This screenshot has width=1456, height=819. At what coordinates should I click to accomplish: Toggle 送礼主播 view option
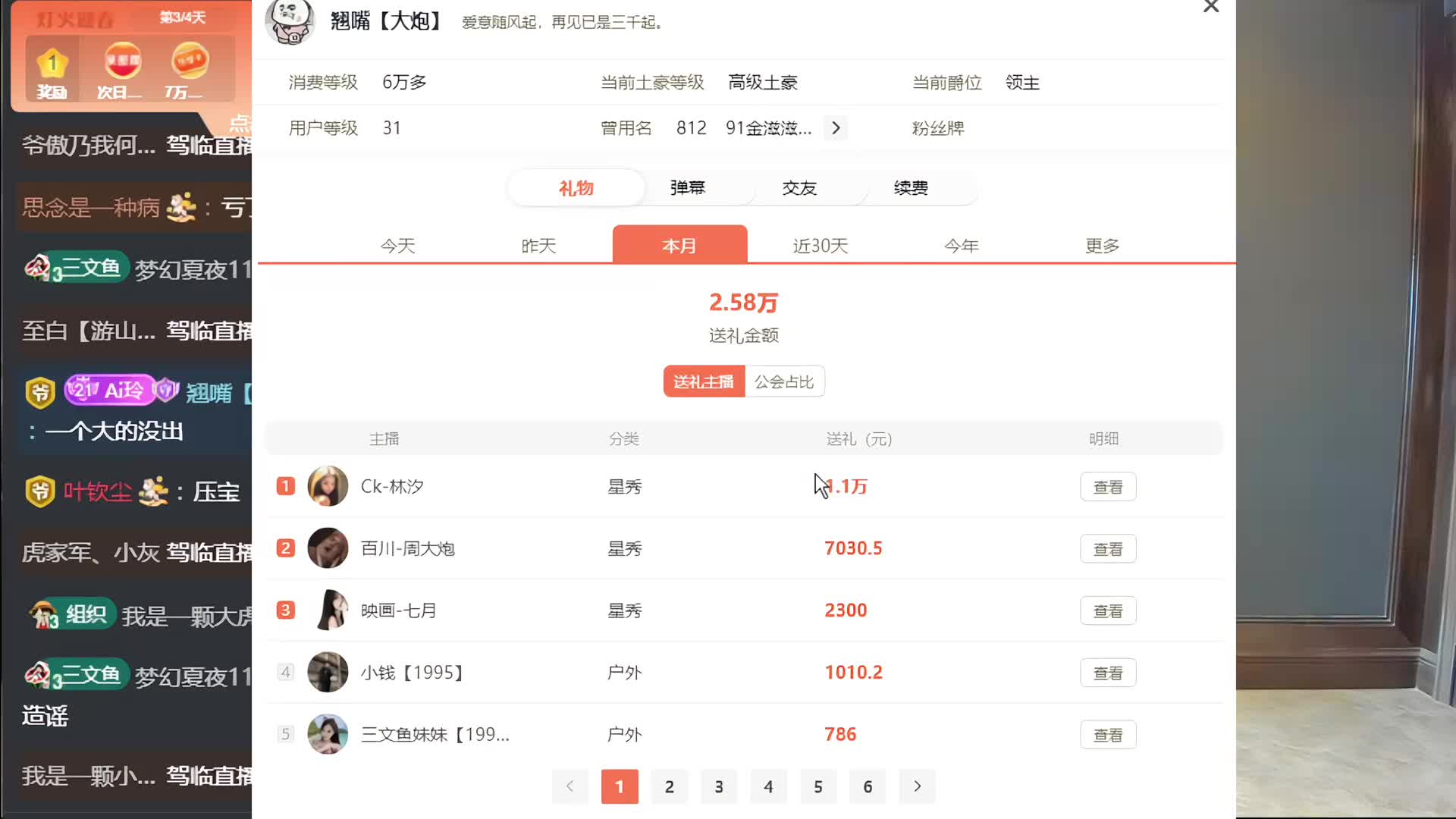[704, 381]
